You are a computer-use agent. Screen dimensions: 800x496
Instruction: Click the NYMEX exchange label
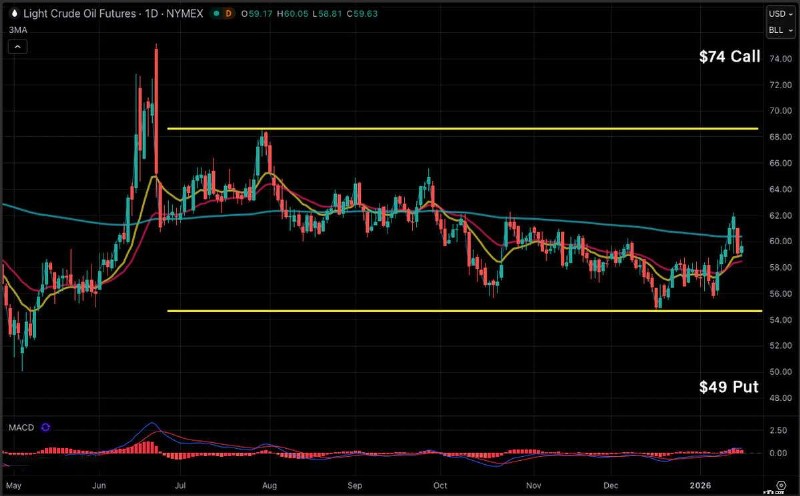pos(184,14)
